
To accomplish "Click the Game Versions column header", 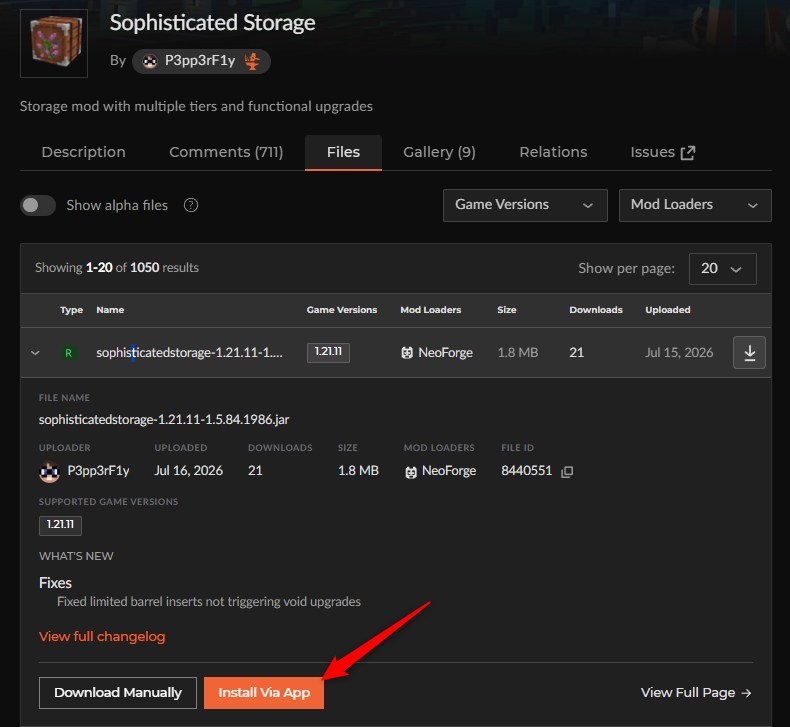I will 342,310.
